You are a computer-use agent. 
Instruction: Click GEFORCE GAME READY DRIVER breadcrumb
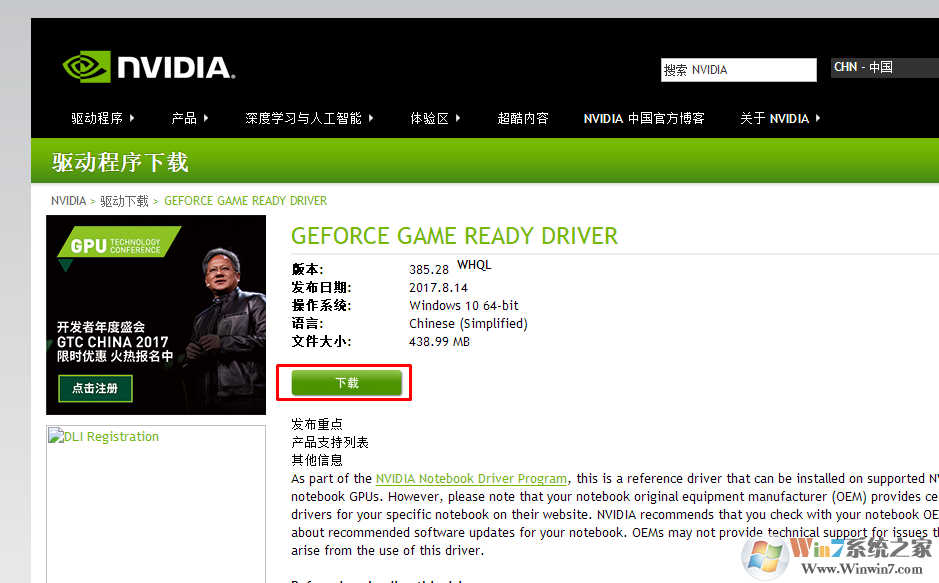tap(246, 201)
